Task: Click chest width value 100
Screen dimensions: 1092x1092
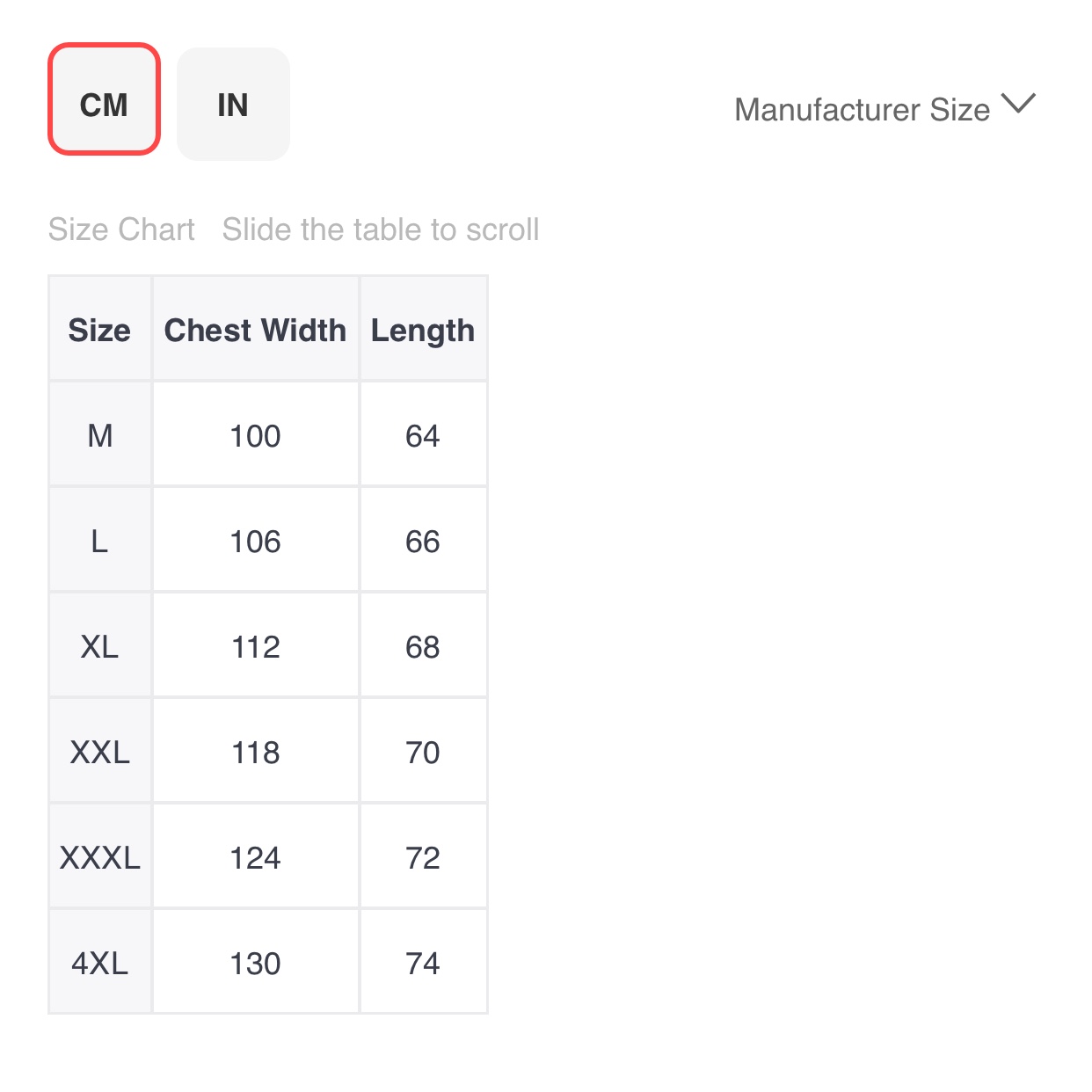Action: click(x=255, y=435)
